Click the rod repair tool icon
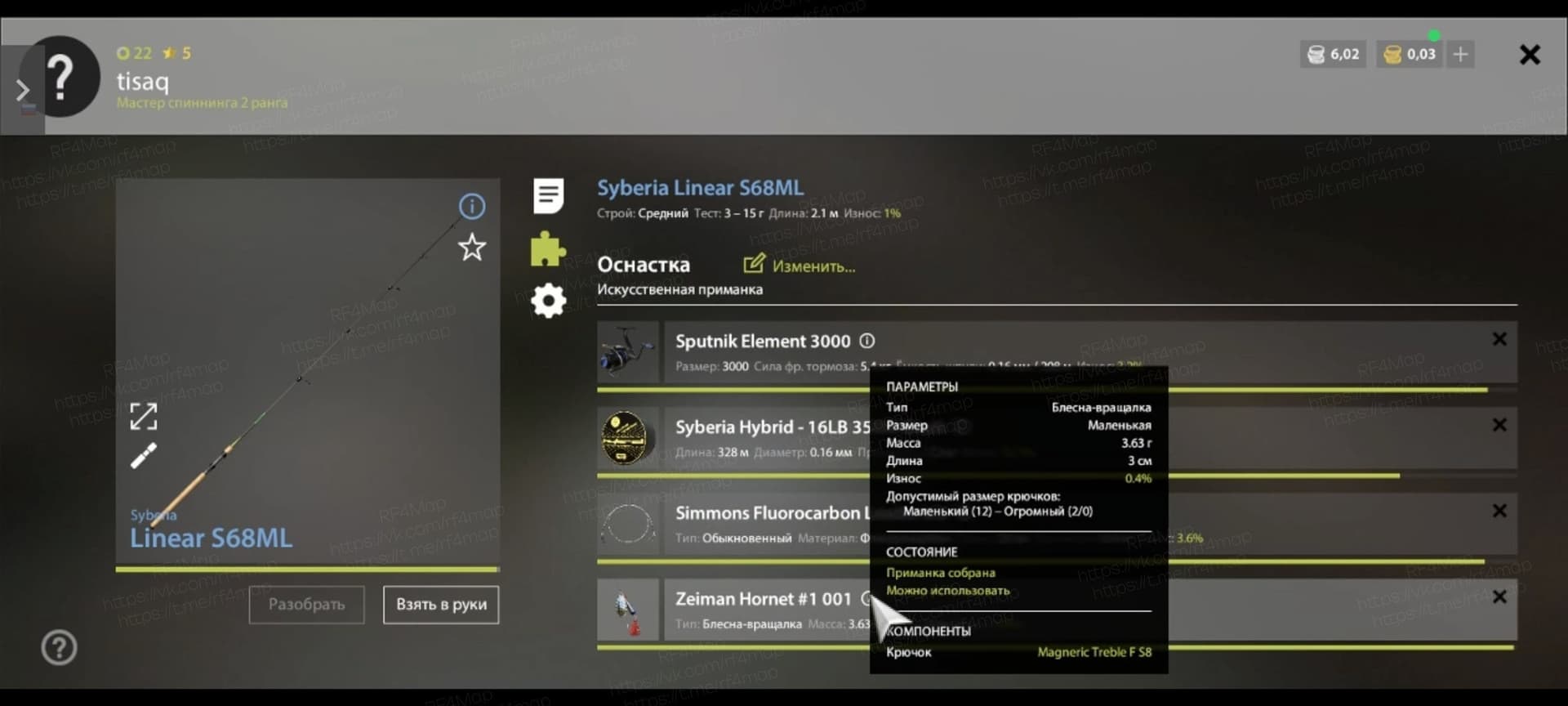 144,455
